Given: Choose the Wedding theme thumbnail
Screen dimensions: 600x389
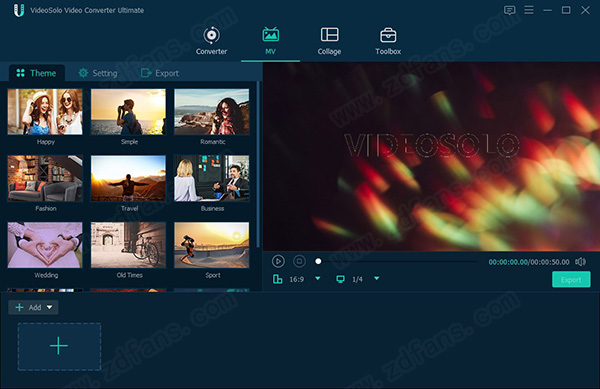Looking at the screenshot, I should (45, 245).
